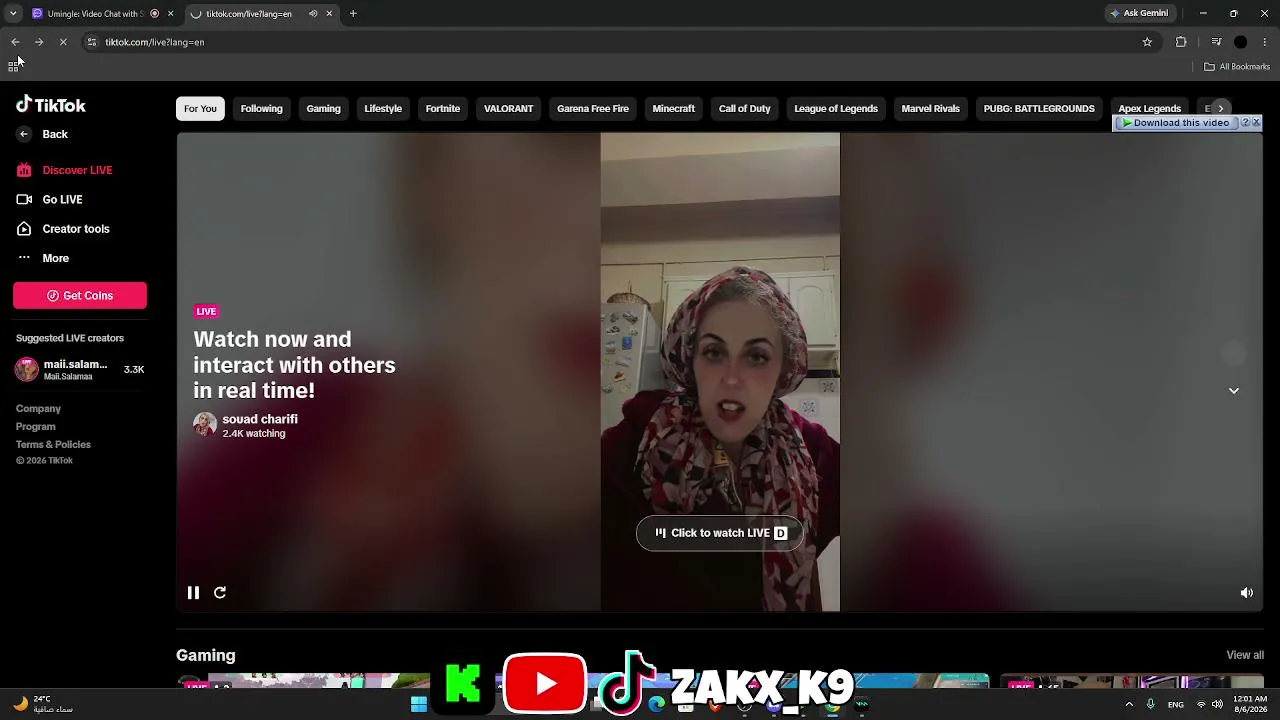Click the TikTok logo
This screenshot has height=720, width=1280.
pyautogui.click(x=51, y=105)
